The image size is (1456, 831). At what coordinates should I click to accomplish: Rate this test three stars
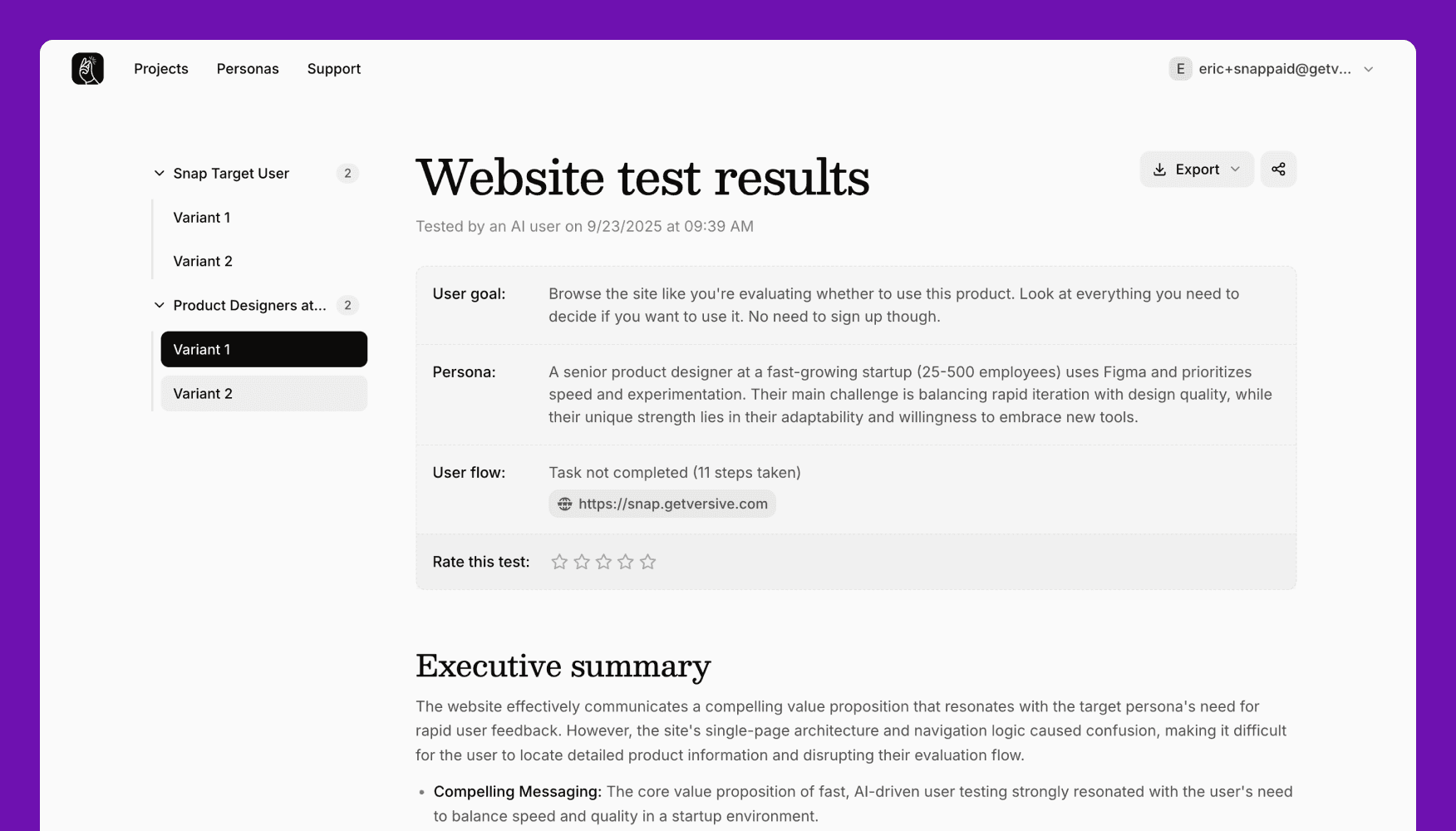[x=603, y=563]
